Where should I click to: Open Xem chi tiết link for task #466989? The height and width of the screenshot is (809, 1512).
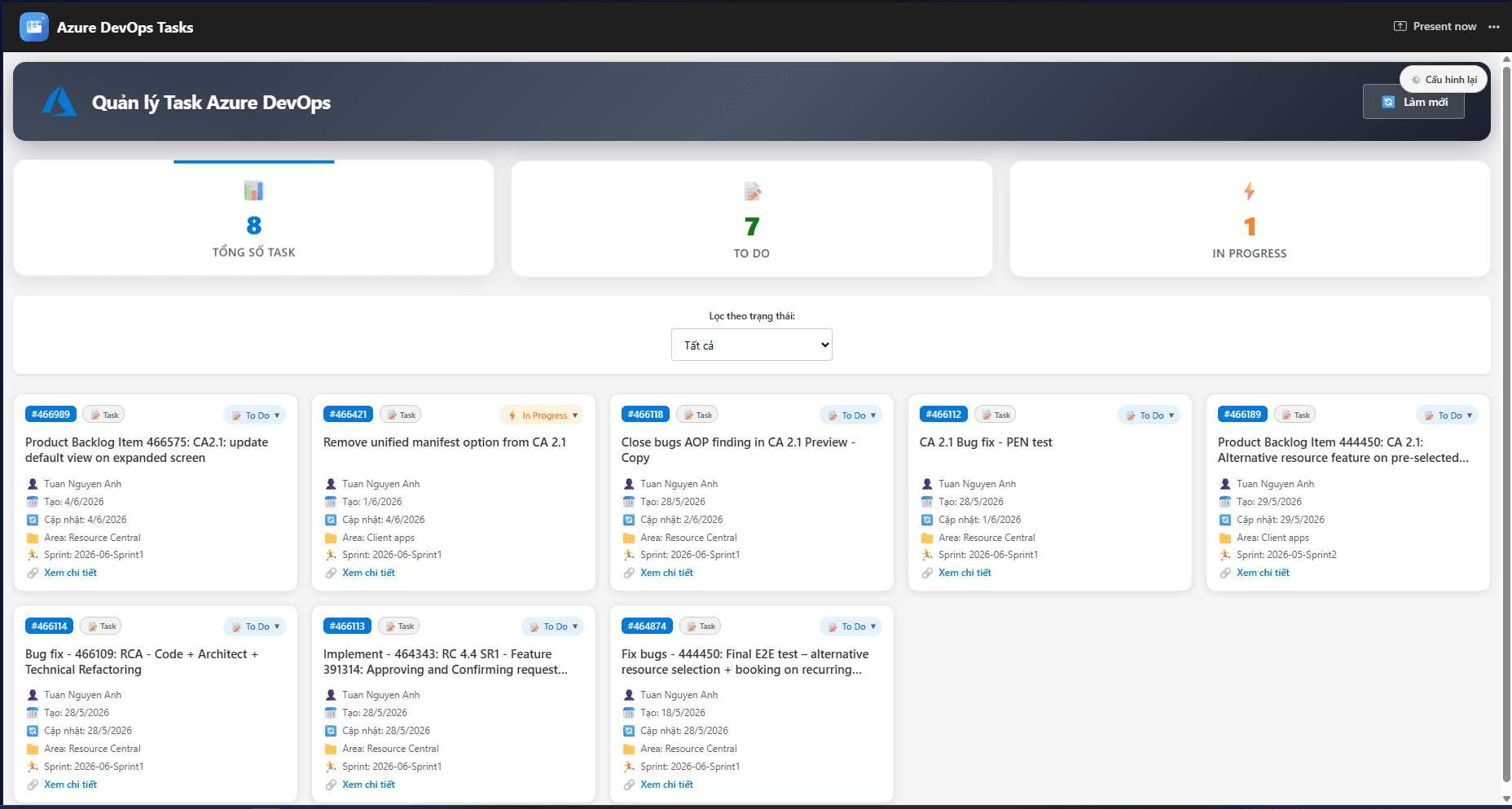tap(70, 573)
